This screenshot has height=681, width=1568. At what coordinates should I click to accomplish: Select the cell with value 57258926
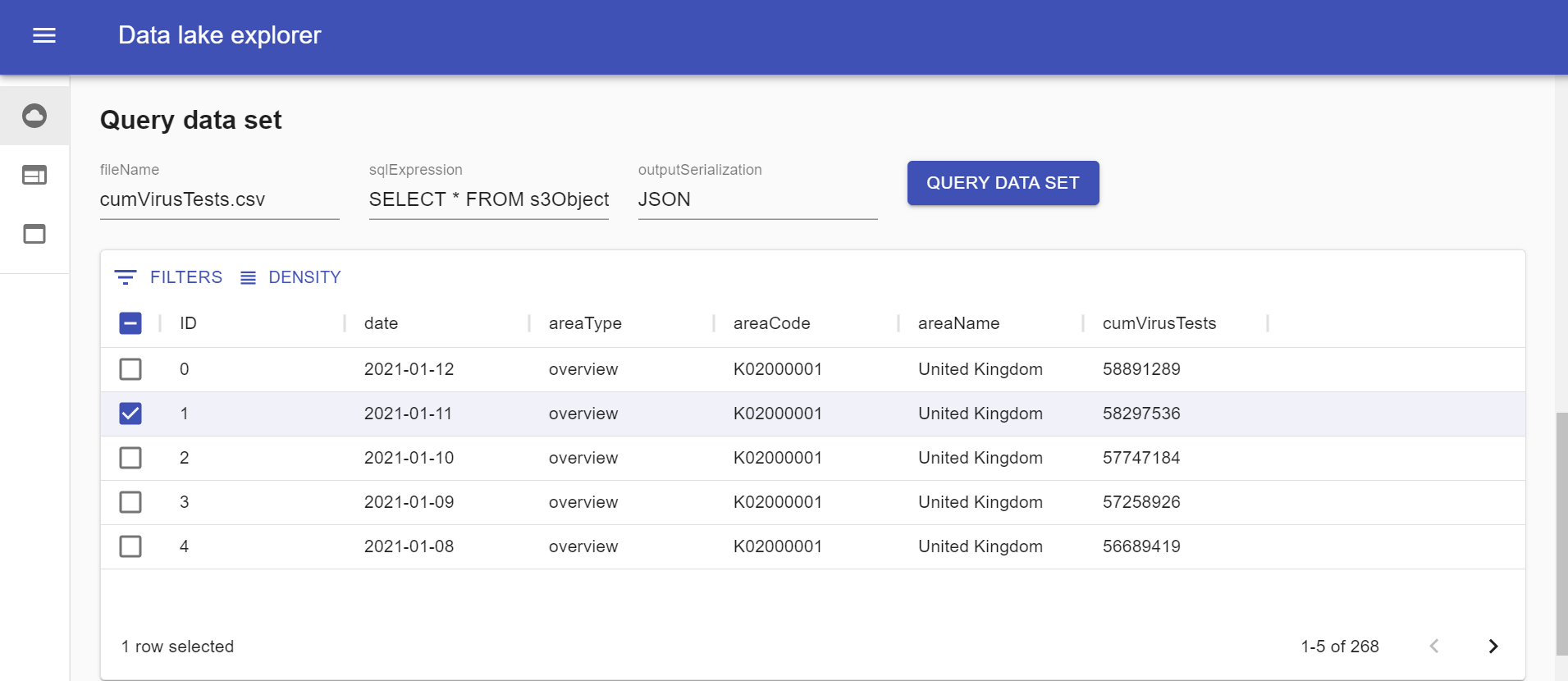1141,502
